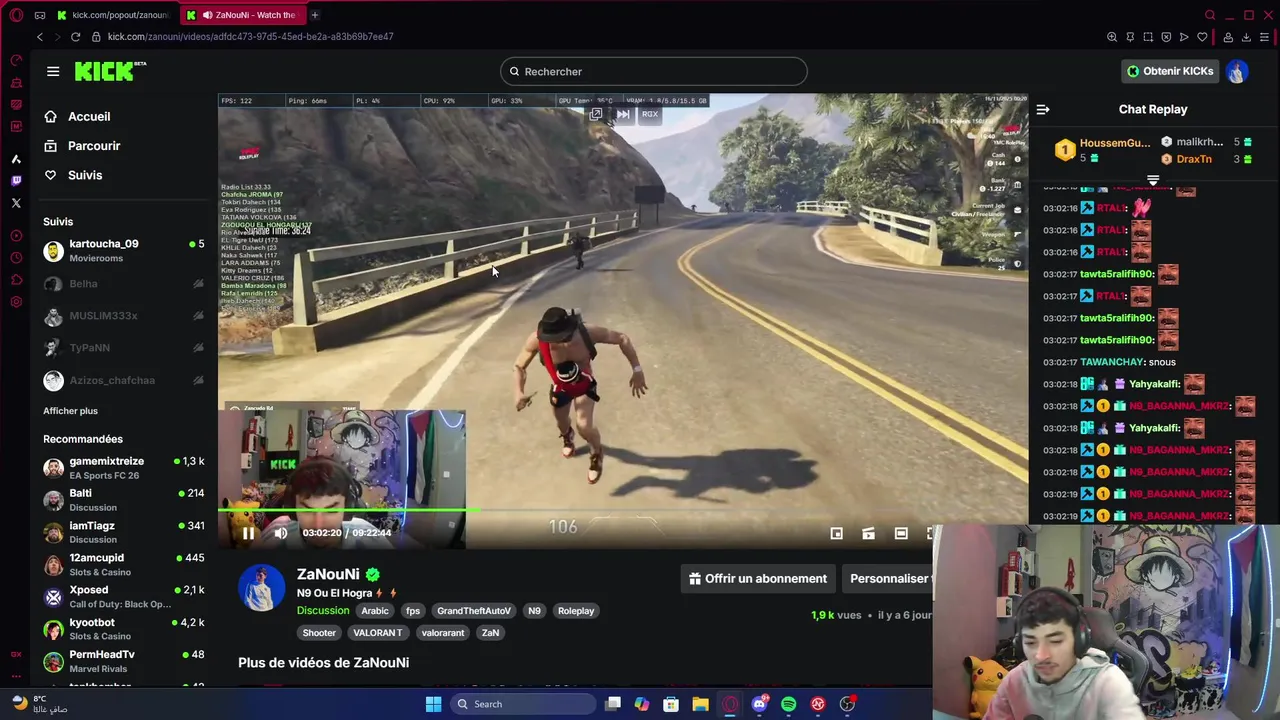Mute the video player volume

coord(281,533)
